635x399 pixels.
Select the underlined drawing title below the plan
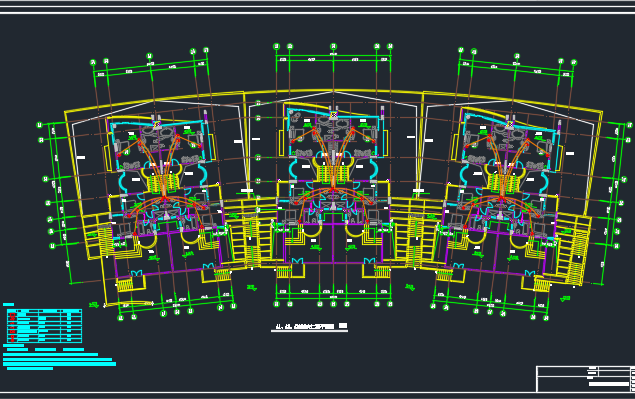coord(309,327)
